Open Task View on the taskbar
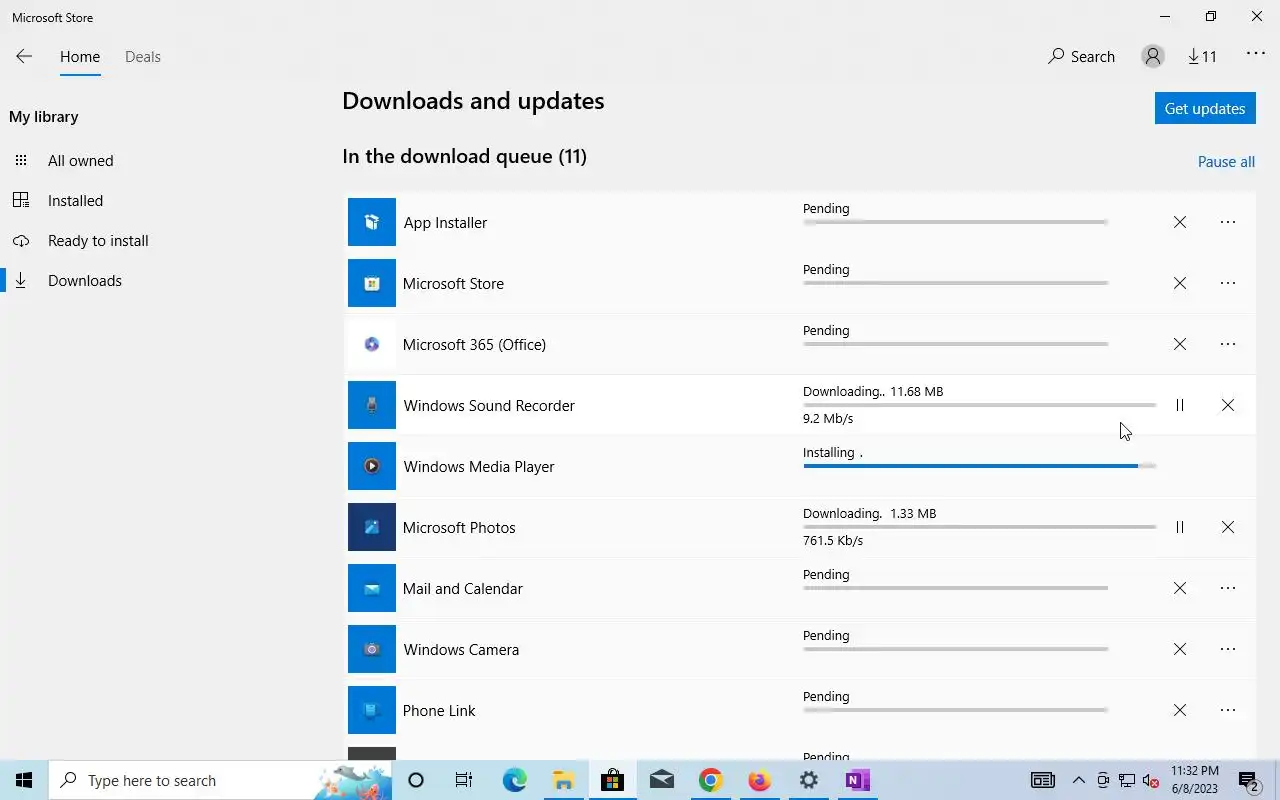The width and height of the screenshot is (1280, 800). pyautogui.click(x=464, y=780)
